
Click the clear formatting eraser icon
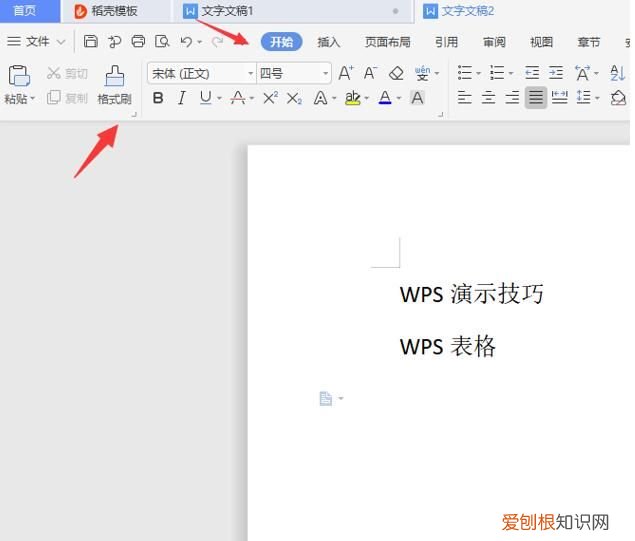[x=396, y=73]
